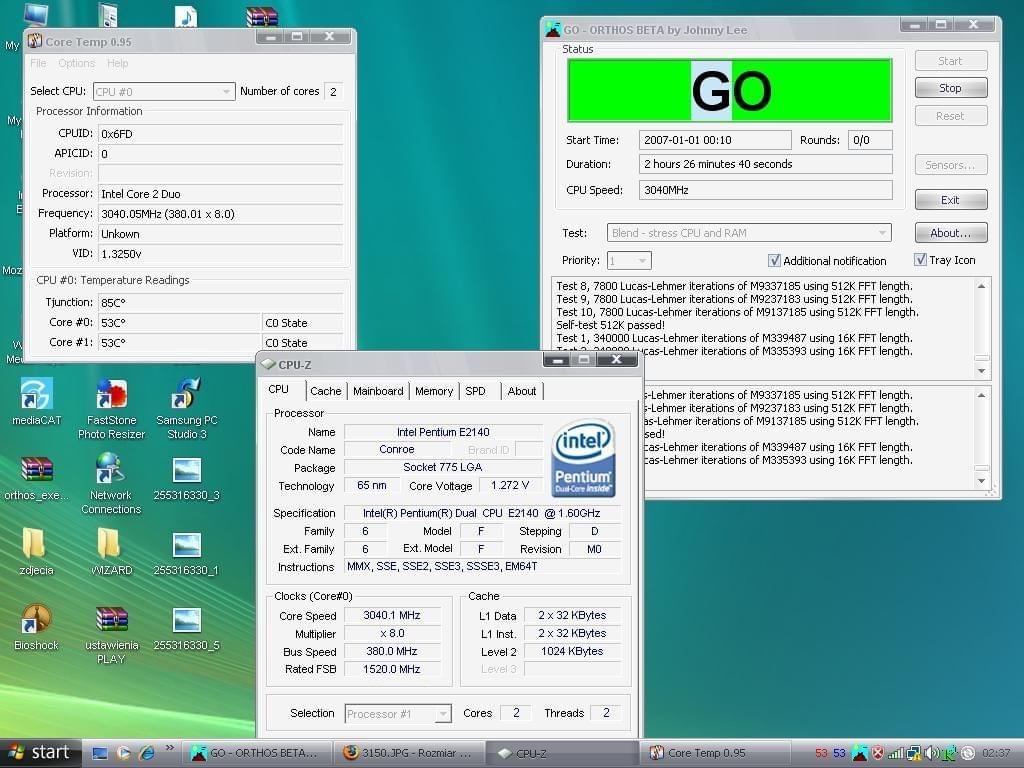Switch to Cache tab in CPU-Z
The image size is (1024, 768).
click(326, 391)
